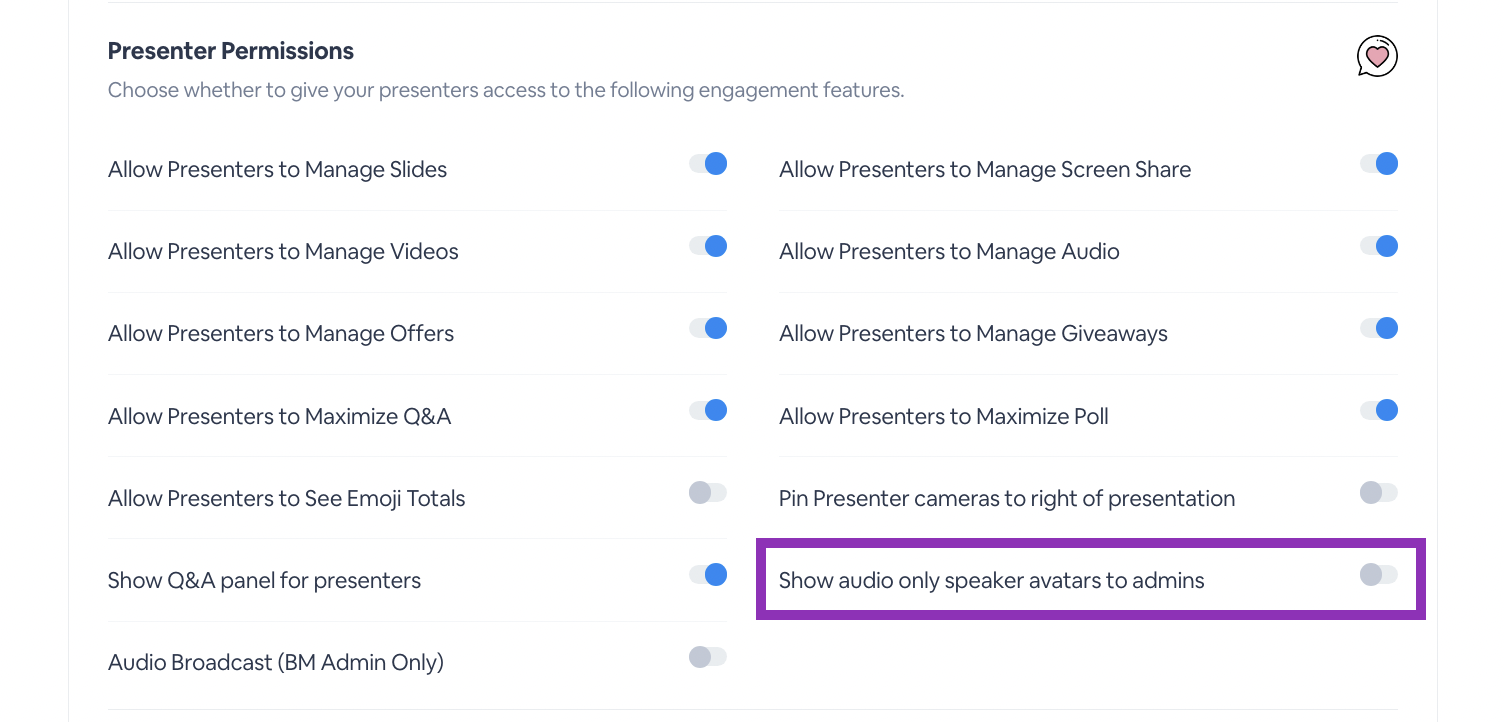The height and width of the screenshot is (722, 1504).
Task: Turn on Audio Broadcast (BM Admin Only)
Action: pyautogui.click(x=708, y=656)
